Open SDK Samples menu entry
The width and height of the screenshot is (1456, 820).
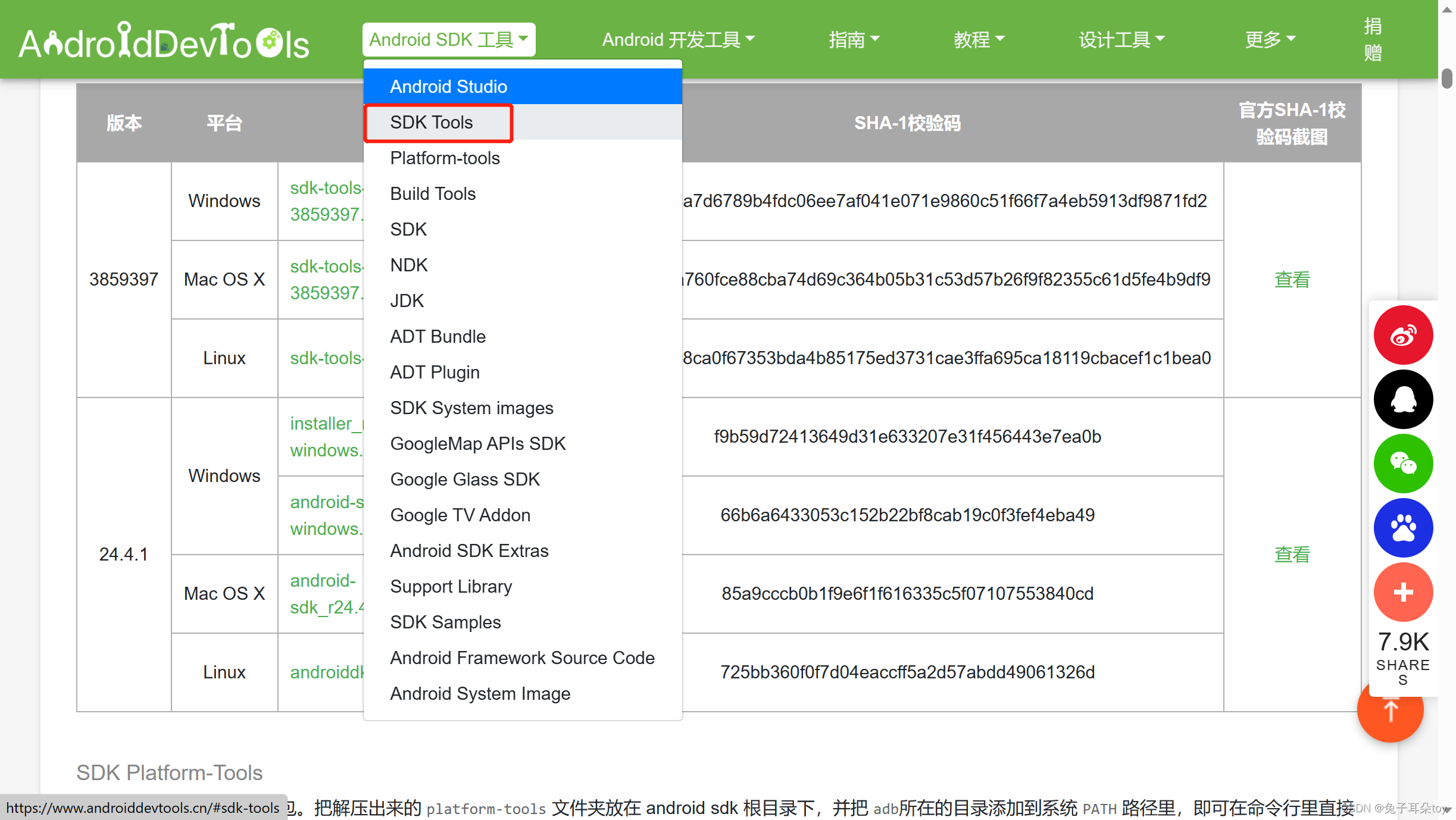523,622
